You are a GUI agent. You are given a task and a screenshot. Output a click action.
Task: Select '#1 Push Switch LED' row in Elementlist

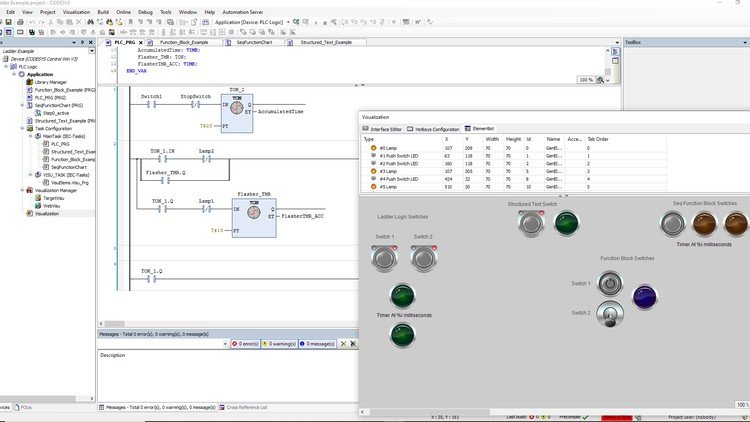(513, 156)
